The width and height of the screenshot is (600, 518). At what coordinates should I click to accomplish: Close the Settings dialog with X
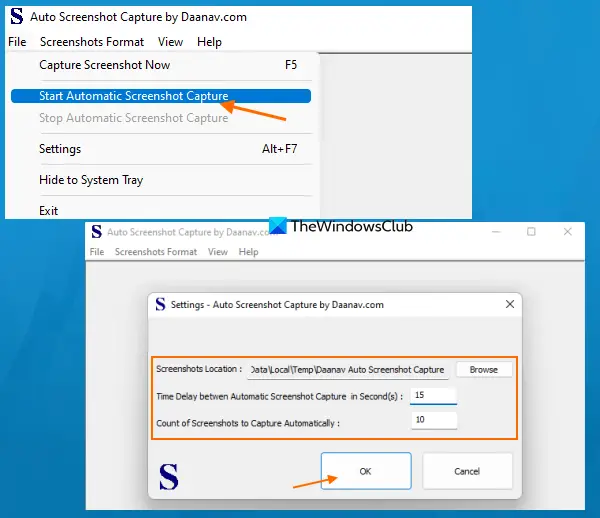(x=510, y=304)
